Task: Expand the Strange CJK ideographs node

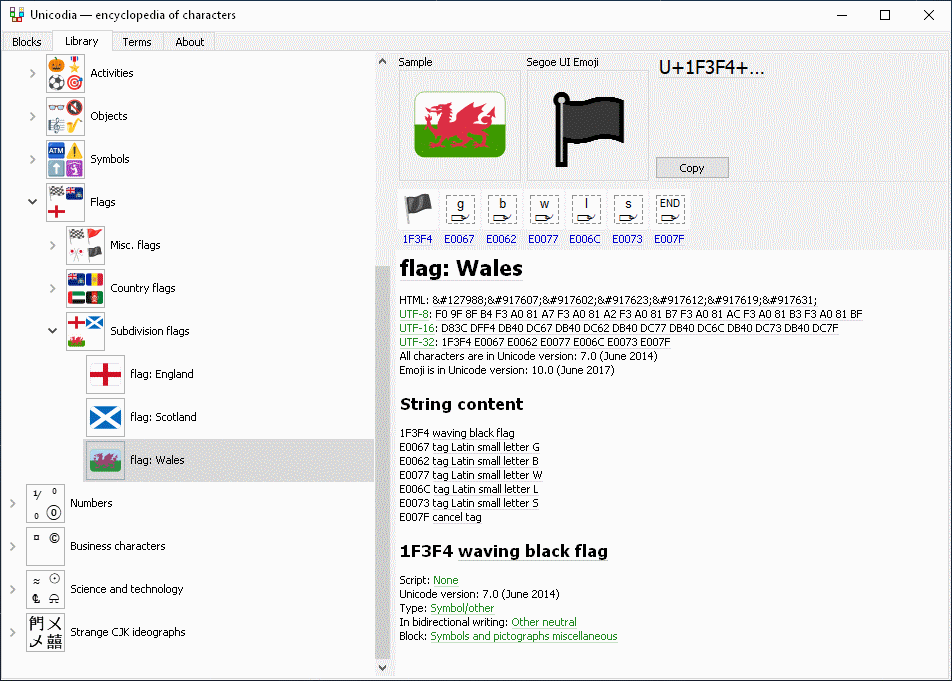Action: tap(13, 633)
